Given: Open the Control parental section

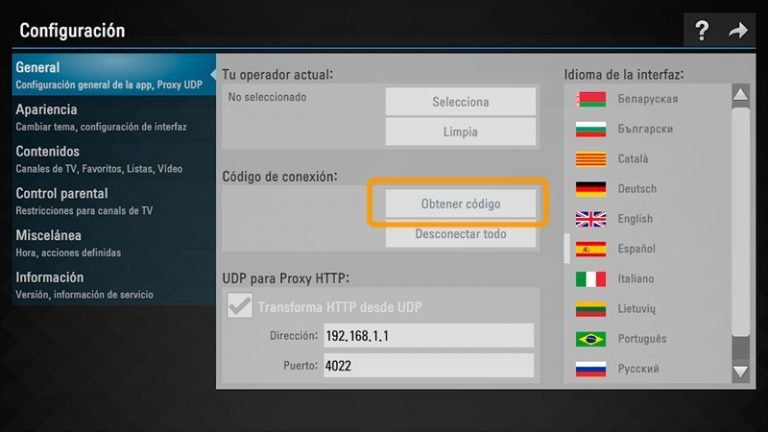Looking at the screenshot, I should point(114,201).
